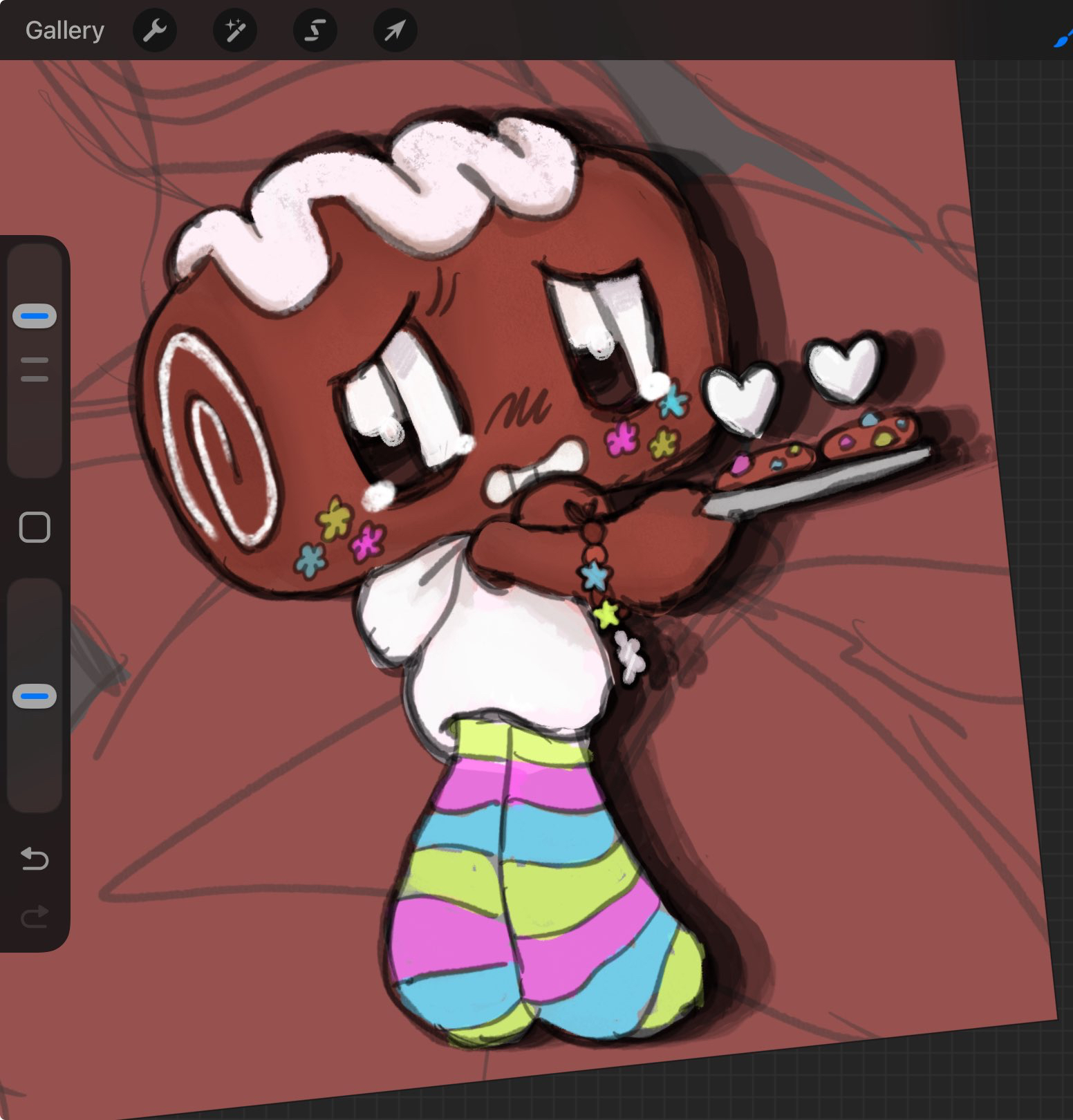This screenshot has width=1073, height=1120.
Task: Click the sidebar grab handle lines
Action: (35, 369)
